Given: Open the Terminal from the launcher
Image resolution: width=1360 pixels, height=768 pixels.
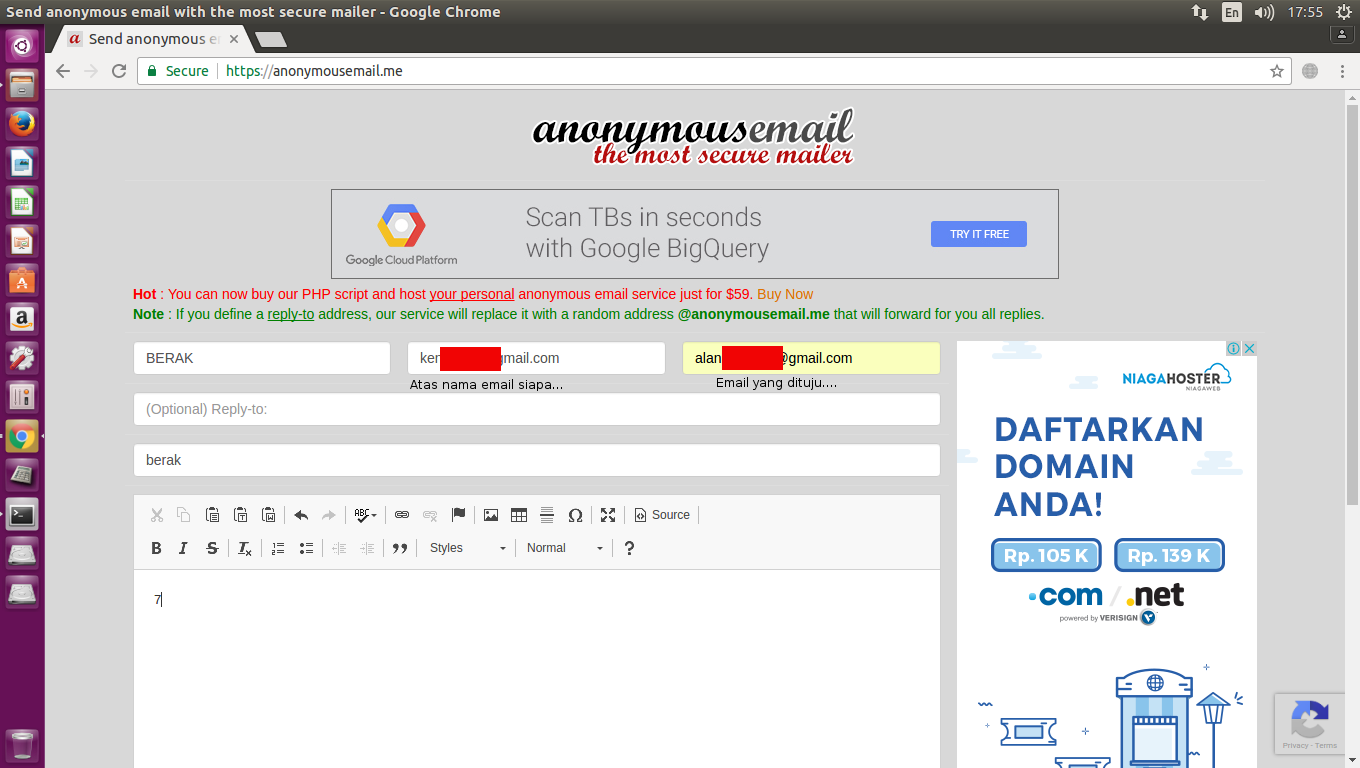Looking at the screenshot, I should click(22, 514).
